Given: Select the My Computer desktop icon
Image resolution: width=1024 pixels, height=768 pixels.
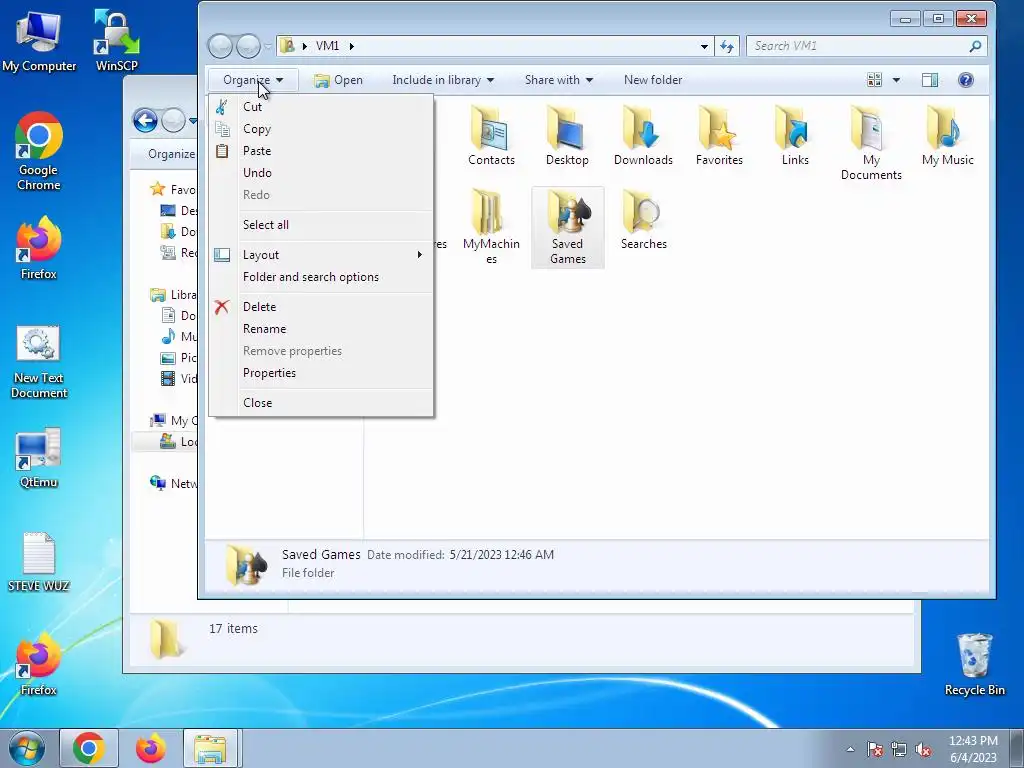Looking at the screenshot, I should click(x=39, y=40).
